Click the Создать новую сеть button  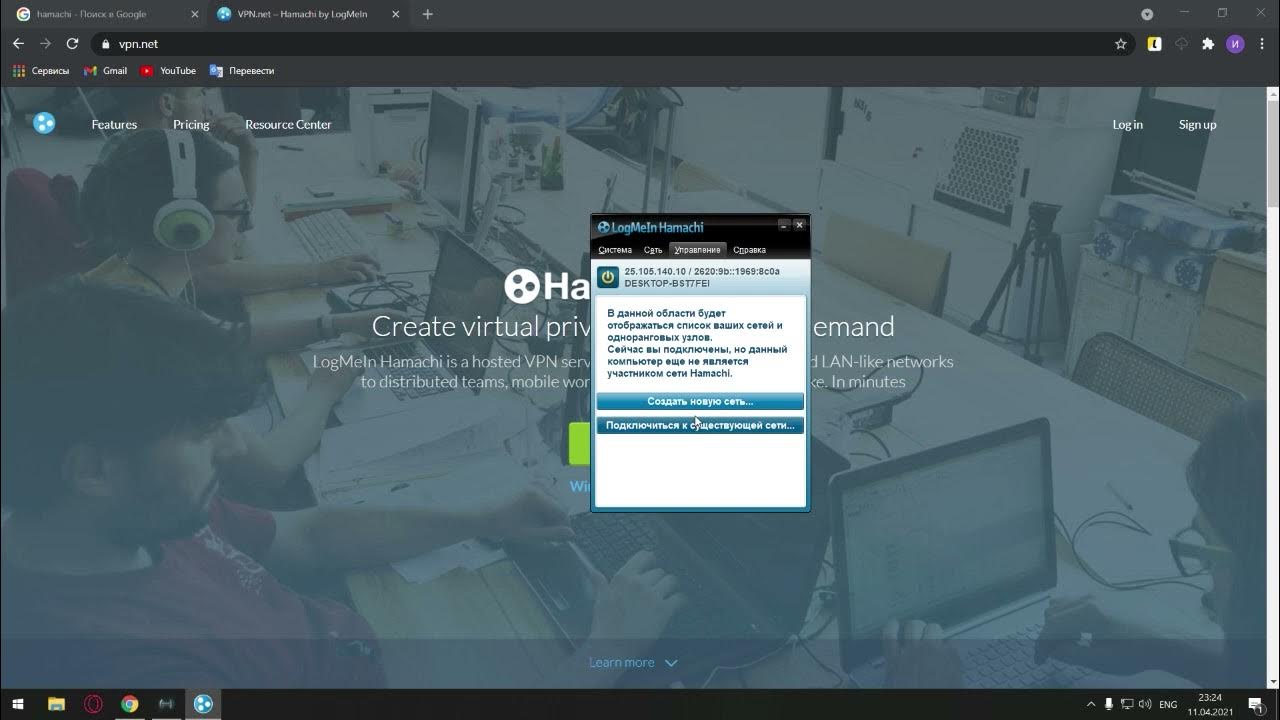point(700,401)
